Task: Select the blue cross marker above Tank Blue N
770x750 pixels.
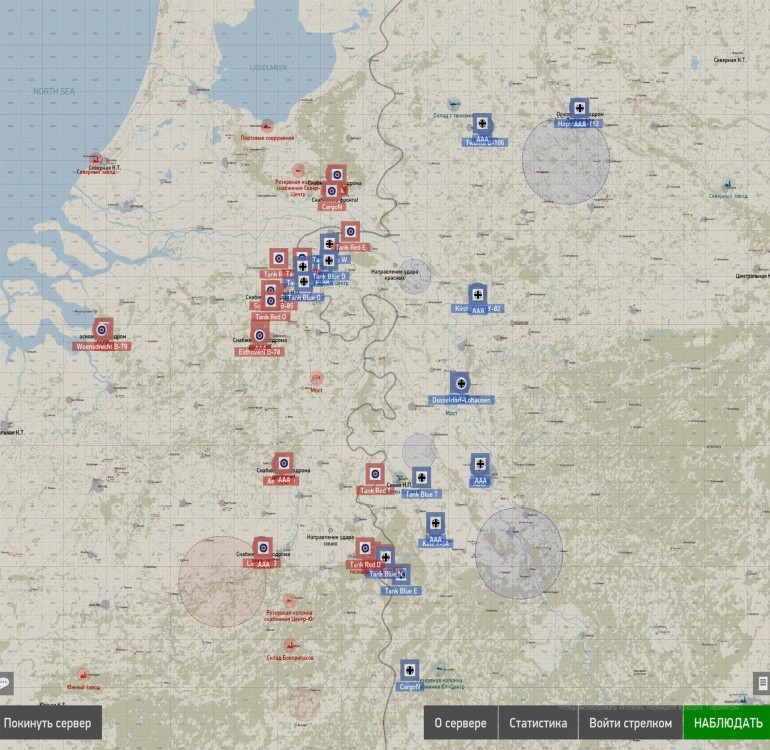Action: 385,557
